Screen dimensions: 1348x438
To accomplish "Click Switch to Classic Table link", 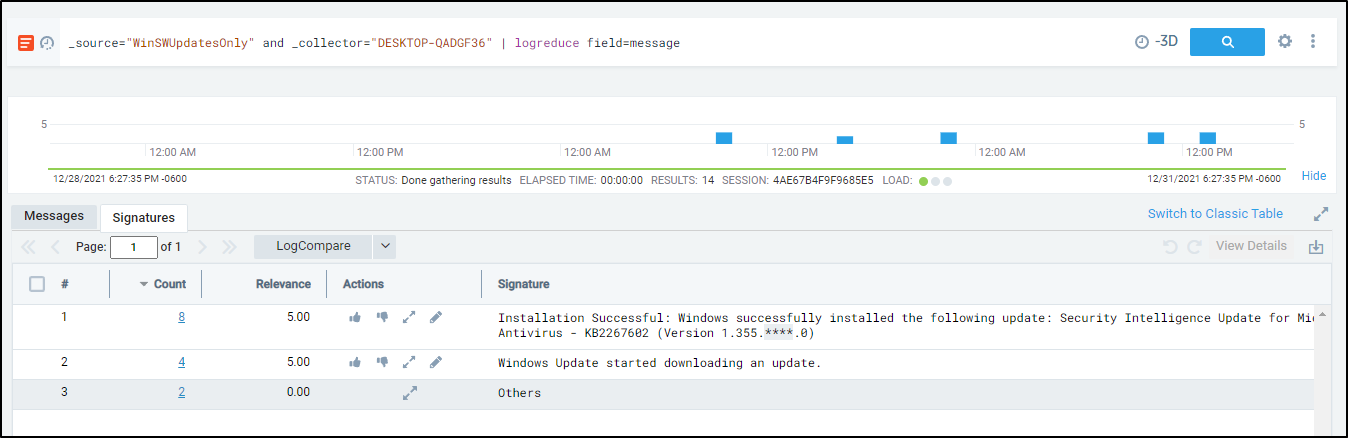I will pos(1215,214).
